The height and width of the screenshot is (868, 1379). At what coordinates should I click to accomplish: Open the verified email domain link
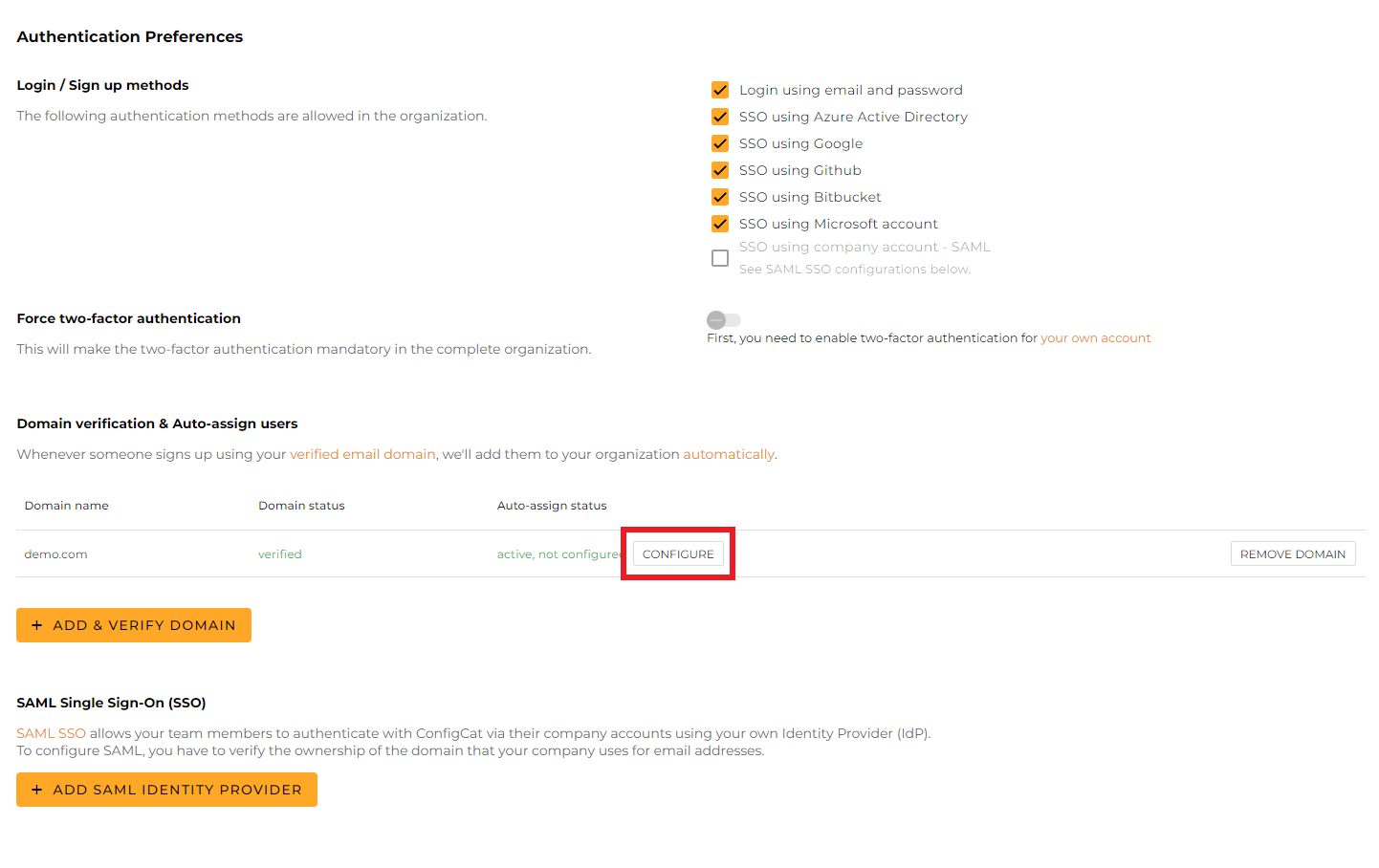pyautogui.click(x=362, y=454)
